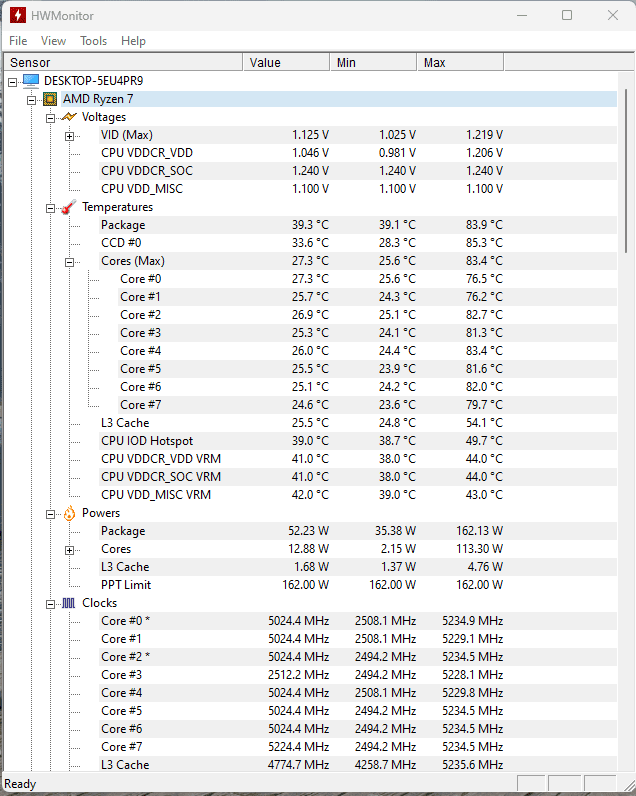
Task: Click the 162.13 W package max value
Action: (x=479, y=531)
